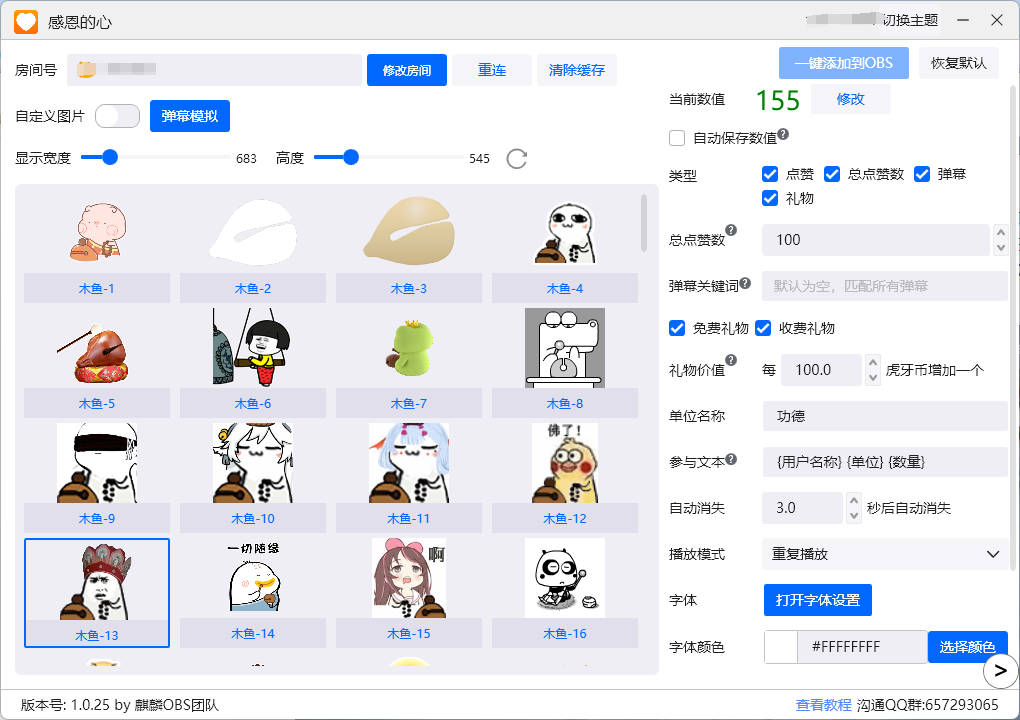This screenshot has height=720, width=1020.
Task: Click the 参与文本 template field
Action: point(885,462)
